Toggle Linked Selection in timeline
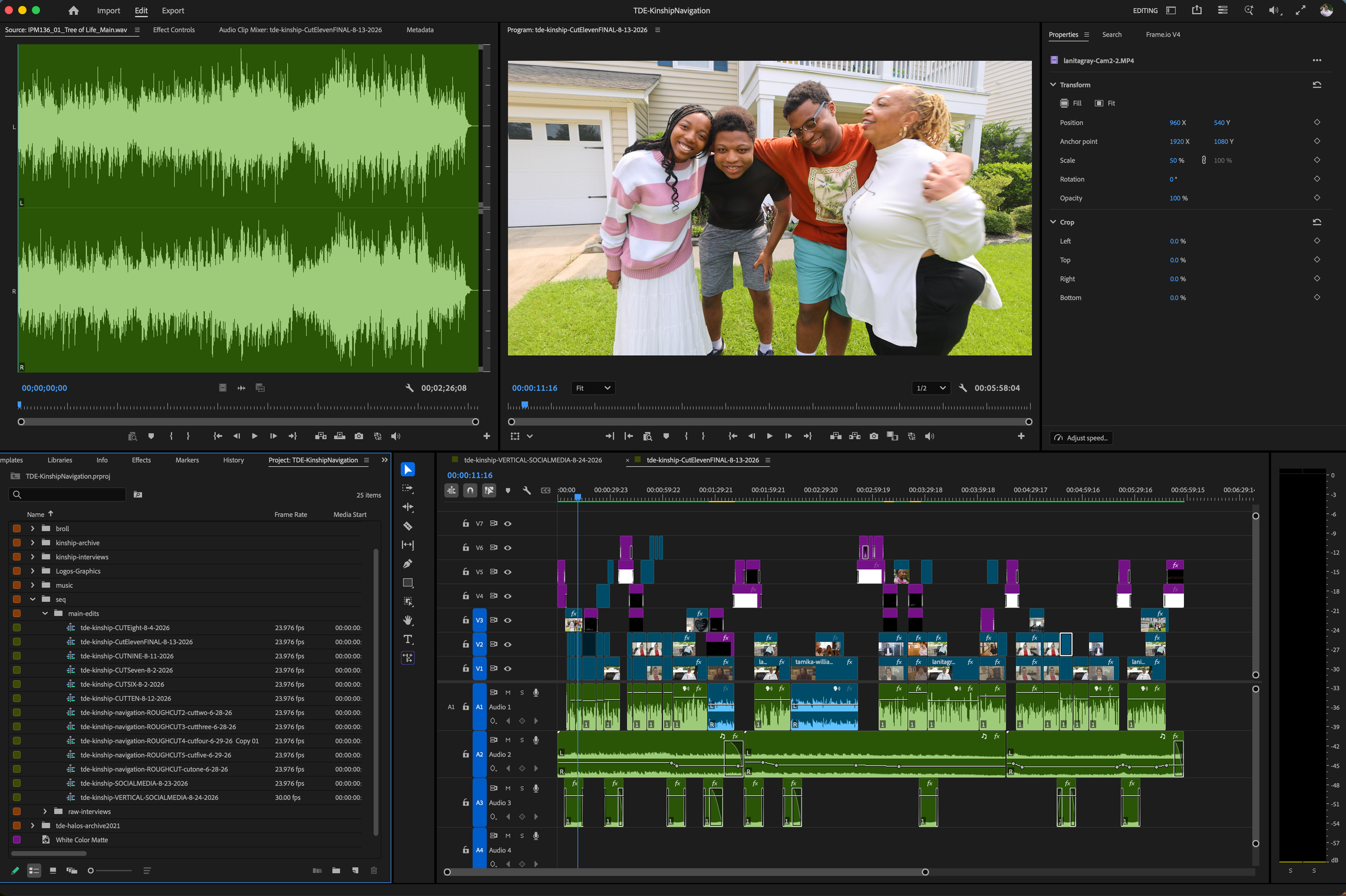The image size is (1346, 896). (x=489, y=491)
